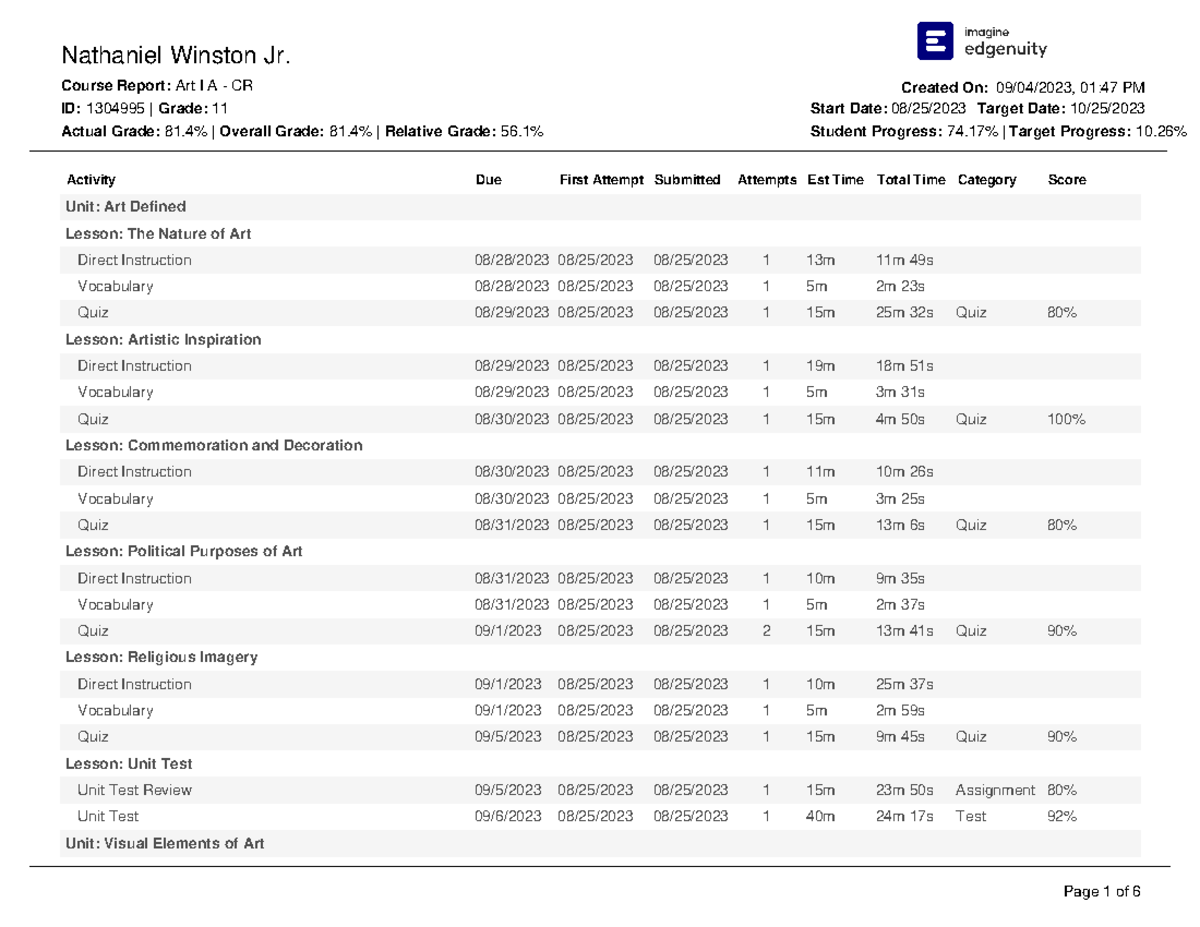This screenshot has width=1200, height=927.
Task: Click the Submitted column header
Action: point(687,180)
